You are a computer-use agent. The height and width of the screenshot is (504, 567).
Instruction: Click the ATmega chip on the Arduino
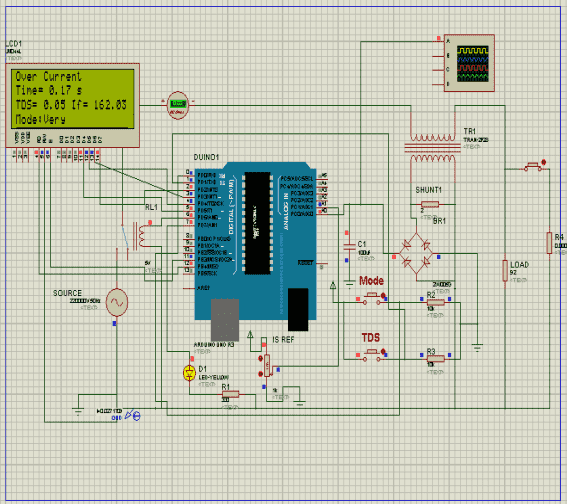pos(257,223)
